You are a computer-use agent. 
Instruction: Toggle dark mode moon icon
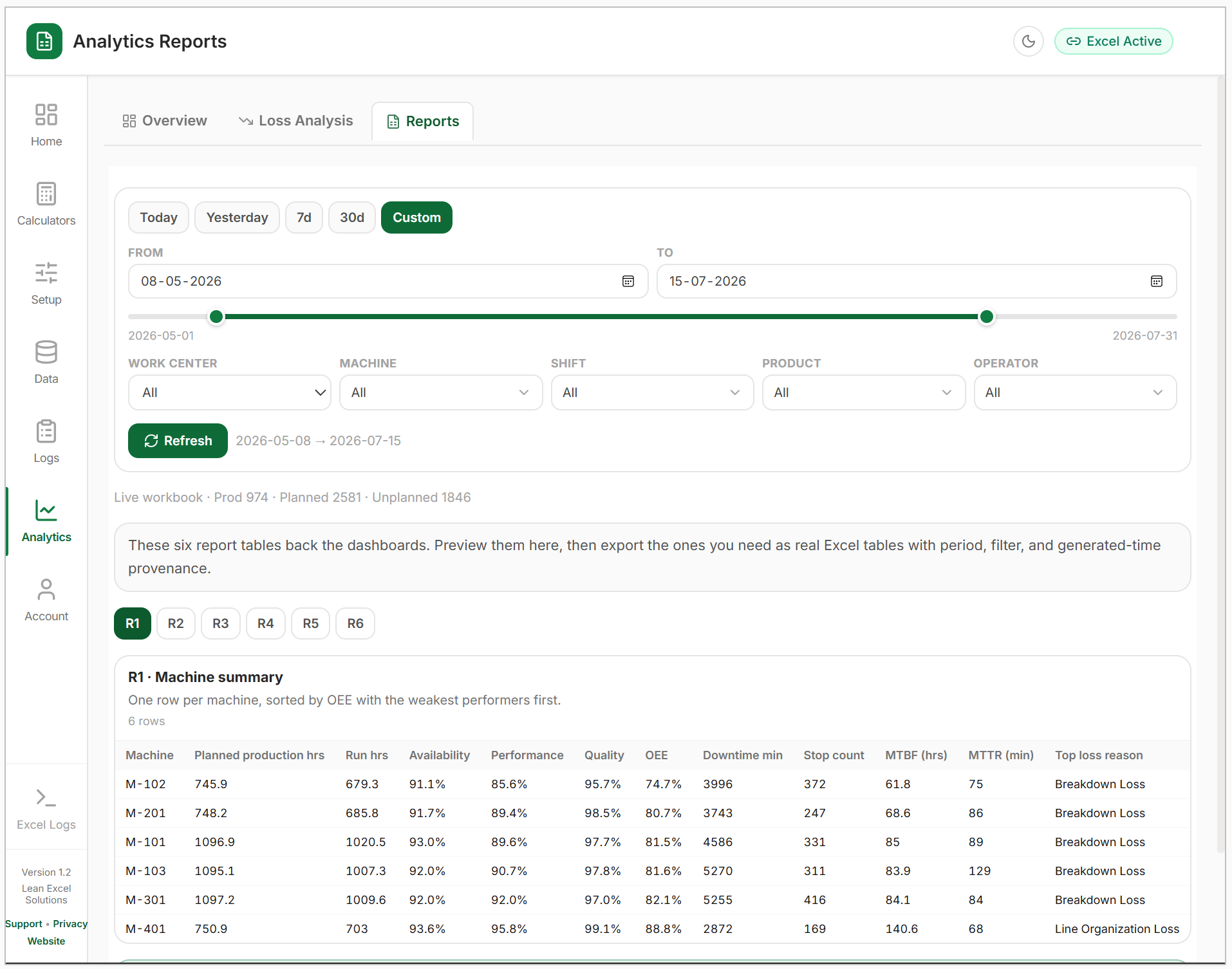pyautogui.click(x=1028, y=41)
